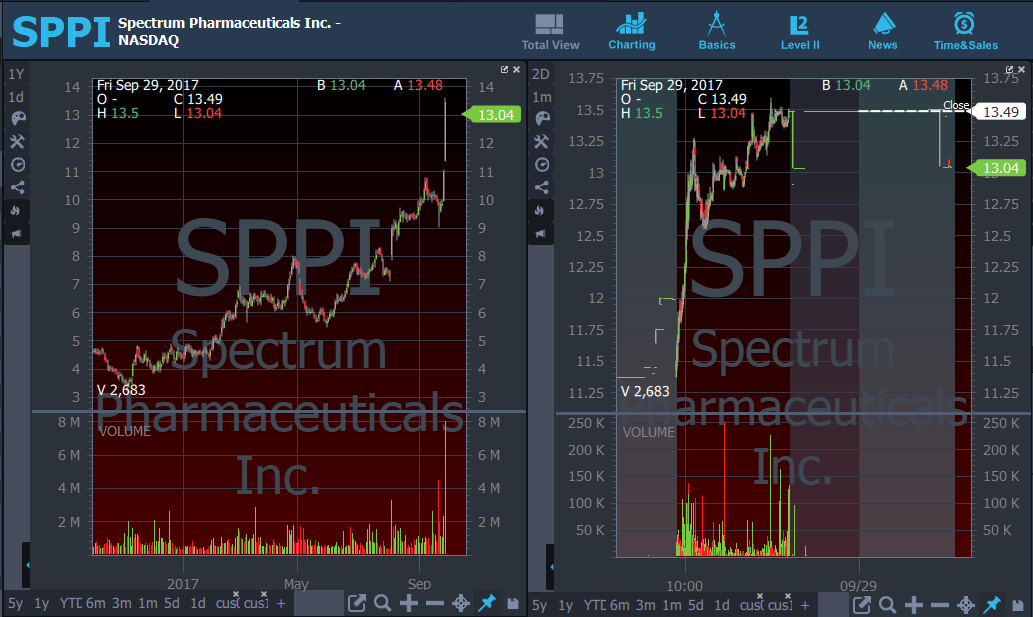Open the Charting window
The width and height of the screenshot is (1033, 617).
point(631,31)
